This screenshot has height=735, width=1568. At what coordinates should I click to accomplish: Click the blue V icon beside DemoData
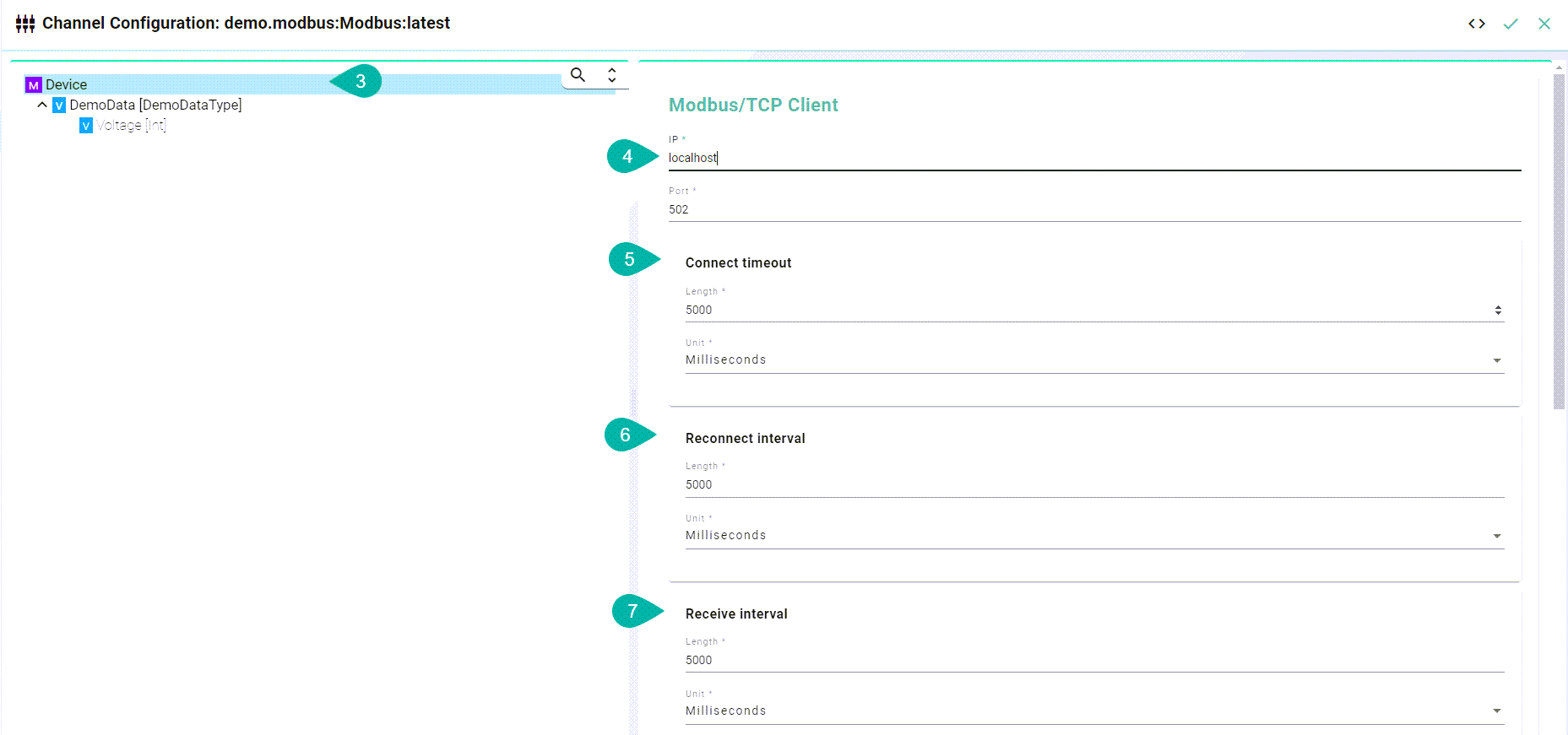click(x=59, y=105)
